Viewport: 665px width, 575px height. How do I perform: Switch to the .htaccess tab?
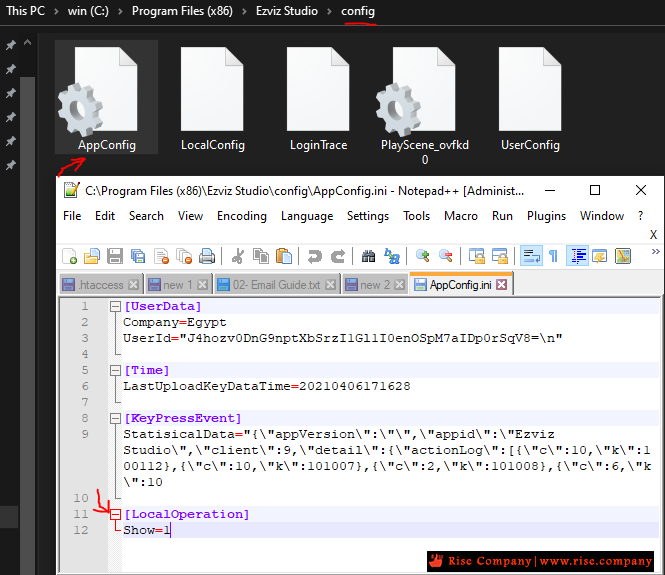click(101, 285)
